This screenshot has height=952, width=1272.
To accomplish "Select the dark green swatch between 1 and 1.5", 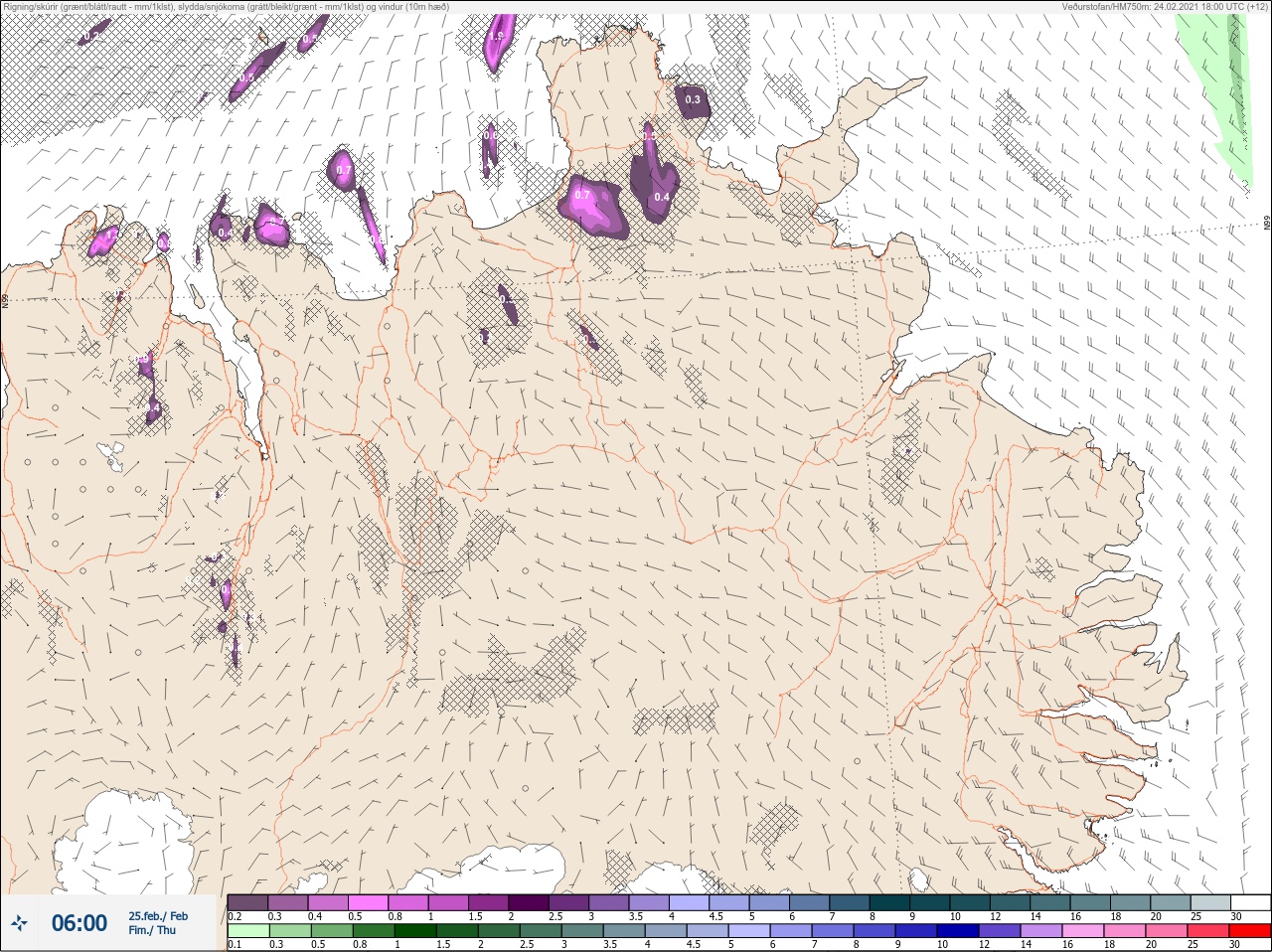I will point(413,931).
